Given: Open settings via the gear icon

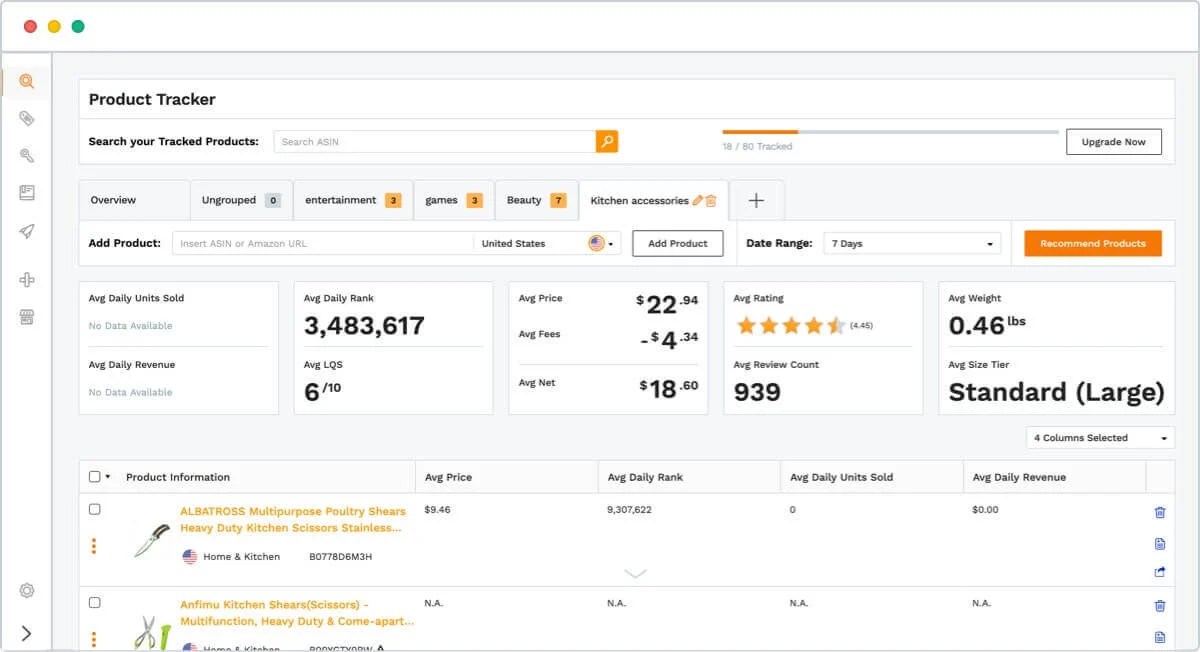Looking at the screenshot, I should click(x=27, y=590).
